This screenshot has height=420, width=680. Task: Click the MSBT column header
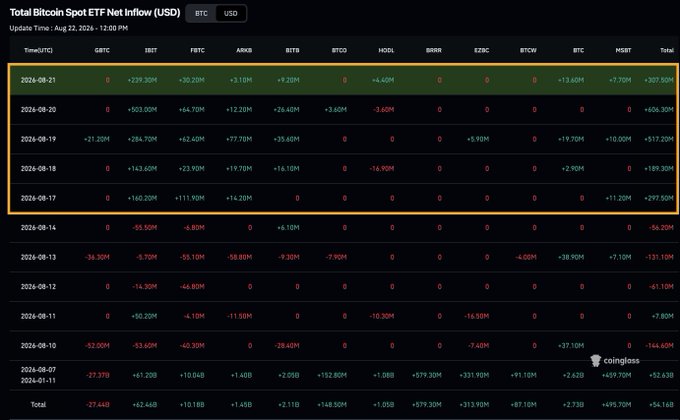pyautogui.click(x=623, y=50)
